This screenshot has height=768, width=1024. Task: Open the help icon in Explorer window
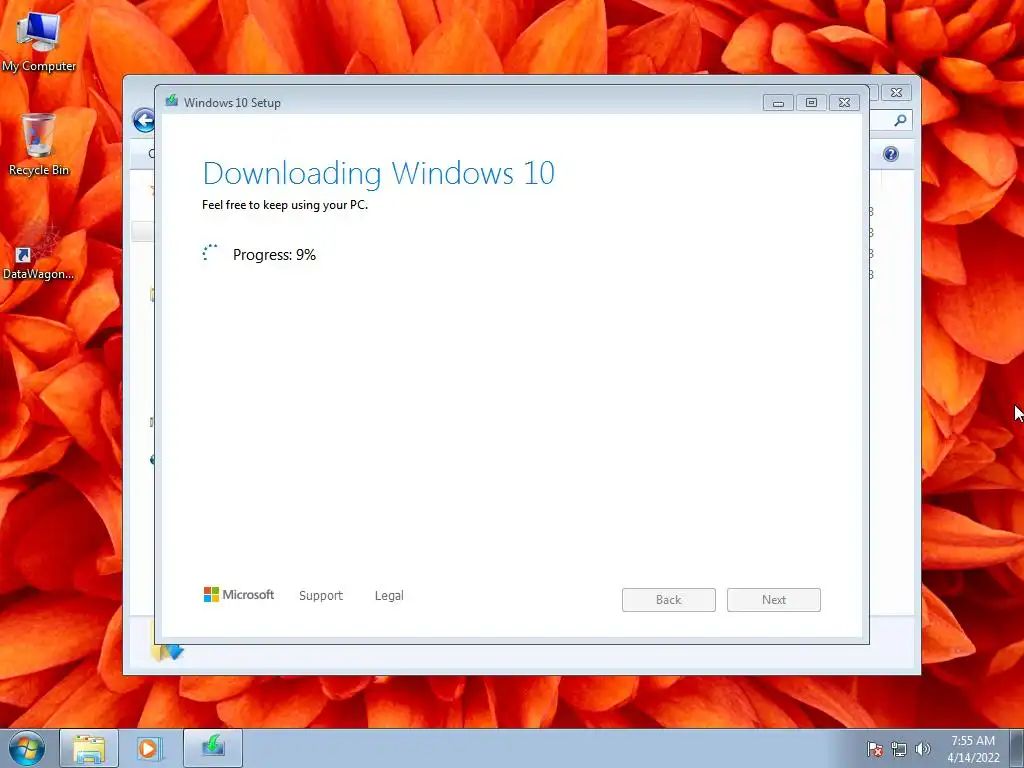(x=891, y=154)
